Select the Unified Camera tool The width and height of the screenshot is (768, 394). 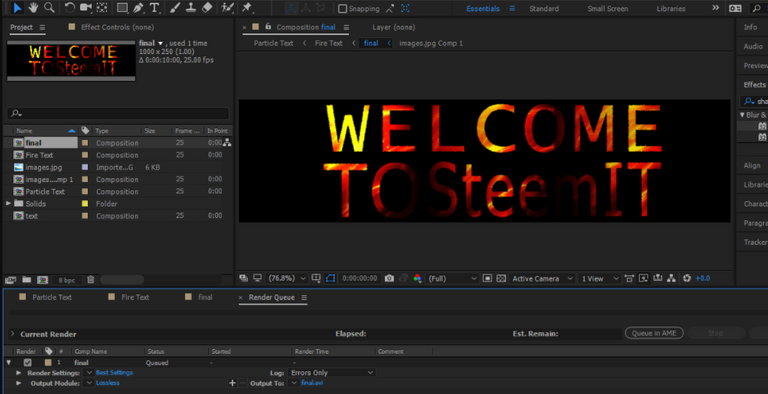(86, 7)
